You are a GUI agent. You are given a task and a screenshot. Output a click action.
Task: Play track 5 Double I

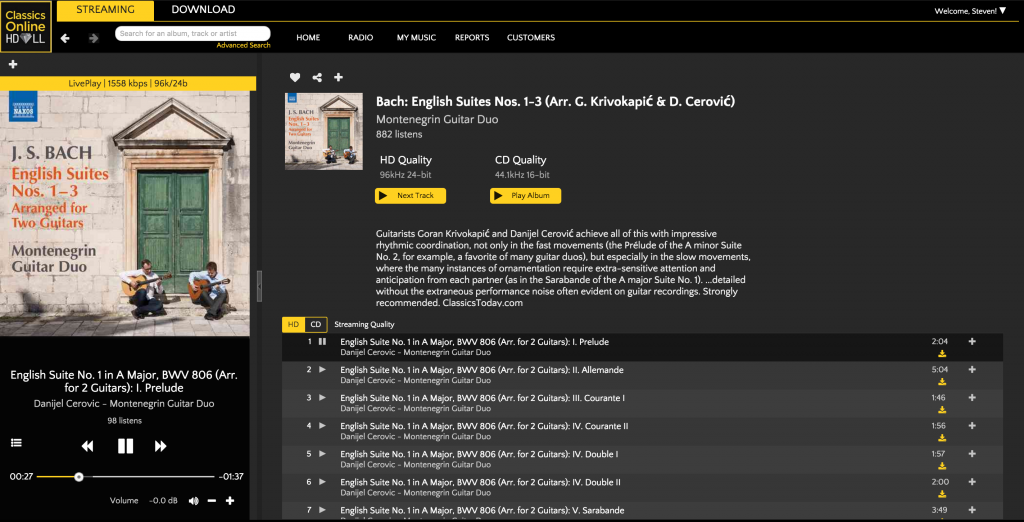click(x=322, y=453)
